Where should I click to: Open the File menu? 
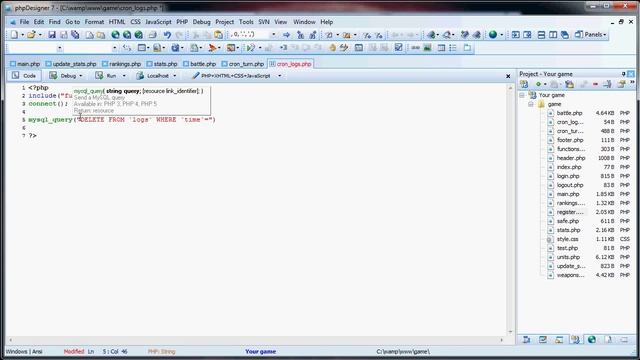24,22
